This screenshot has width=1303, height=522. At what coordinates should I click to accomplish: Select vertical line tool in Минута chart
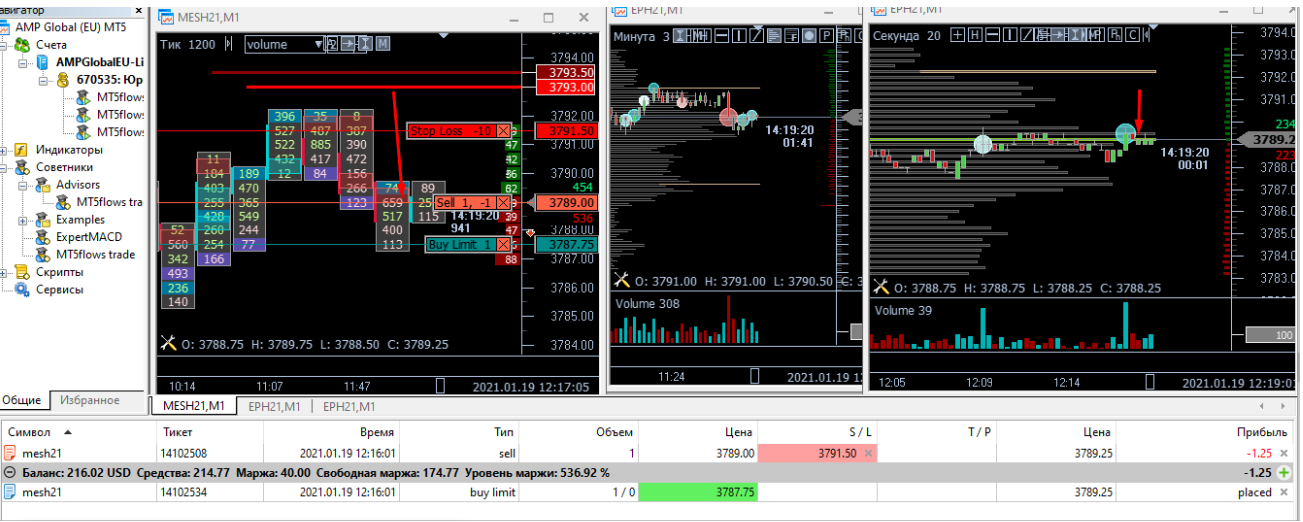pyautogui.click(x=739, y=35)
